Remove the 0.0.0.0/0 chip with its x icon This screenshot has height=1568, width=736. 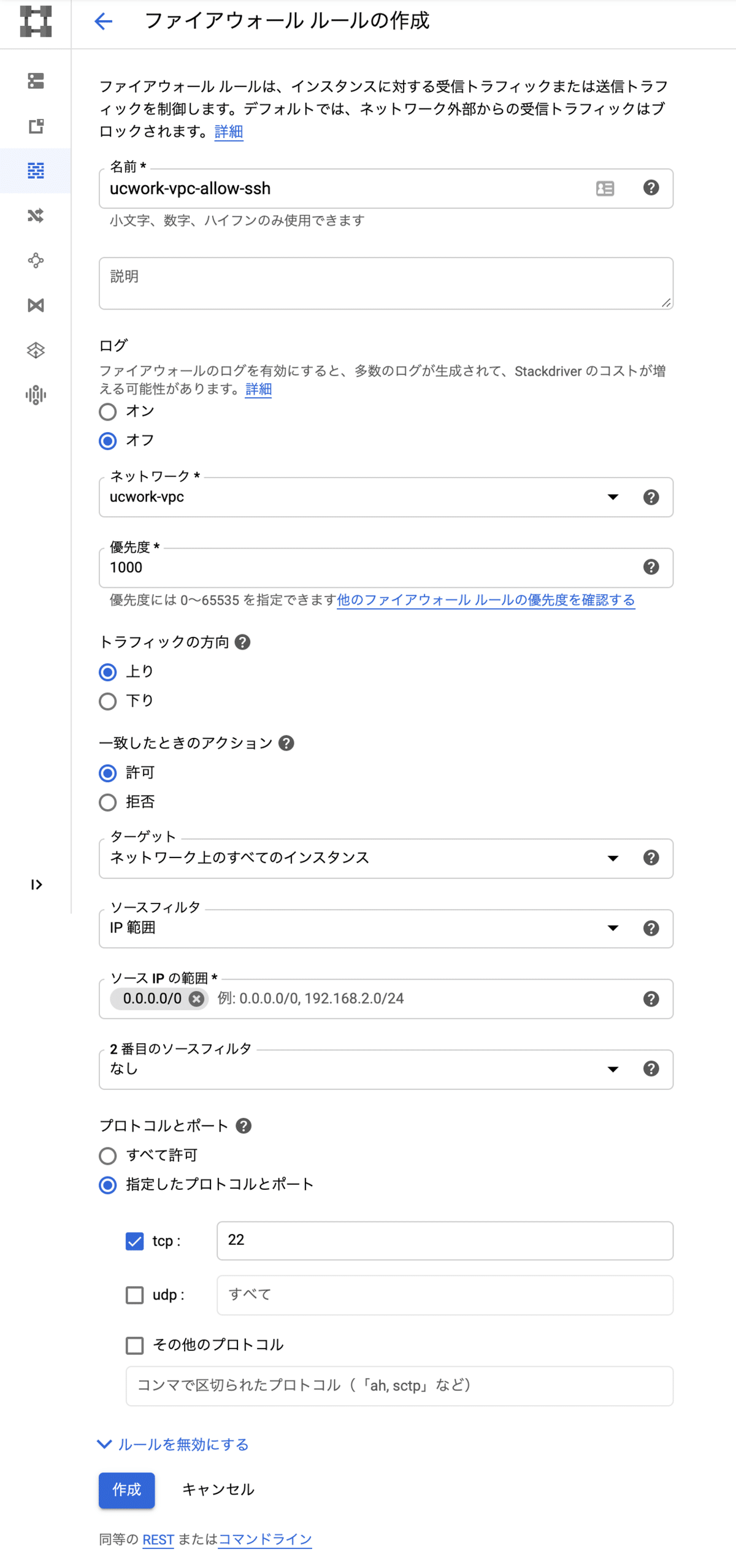click(x=196, y=999)
